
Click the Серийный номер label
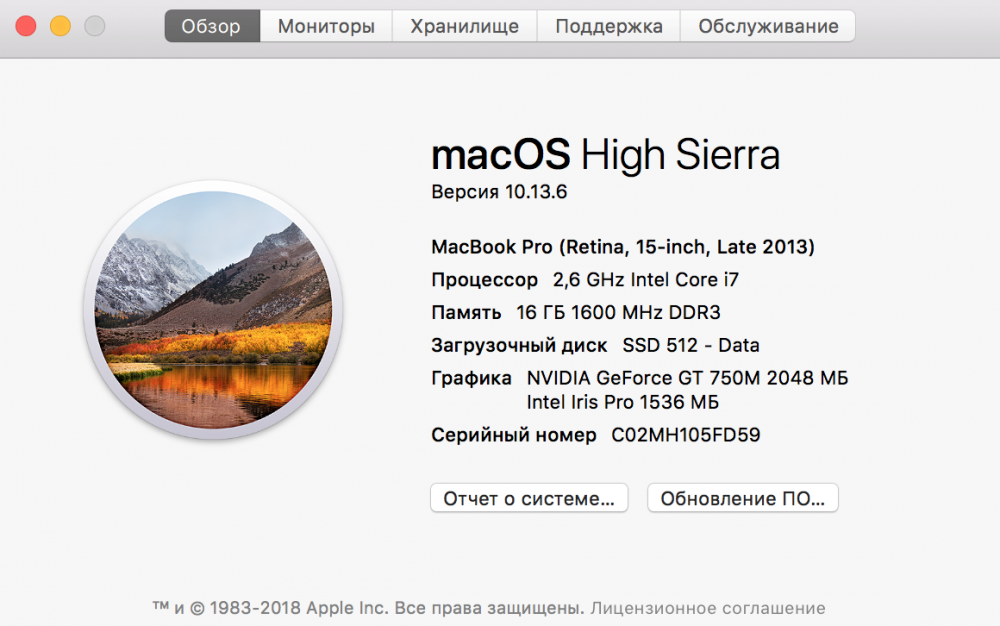pos(514,435)
